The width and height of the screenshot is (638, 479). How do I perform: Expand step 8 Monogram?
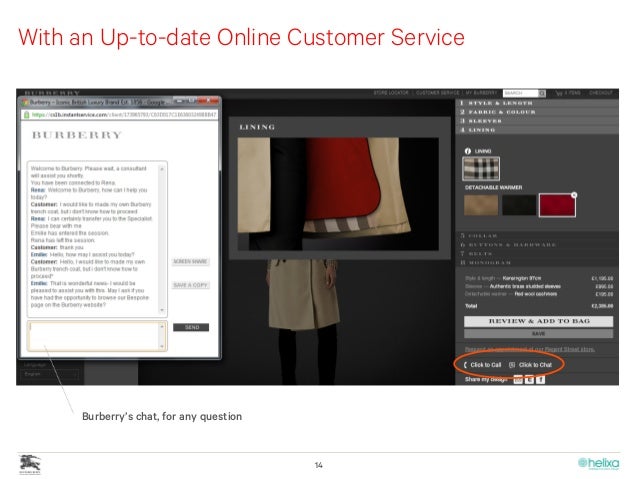click(537, 263)
